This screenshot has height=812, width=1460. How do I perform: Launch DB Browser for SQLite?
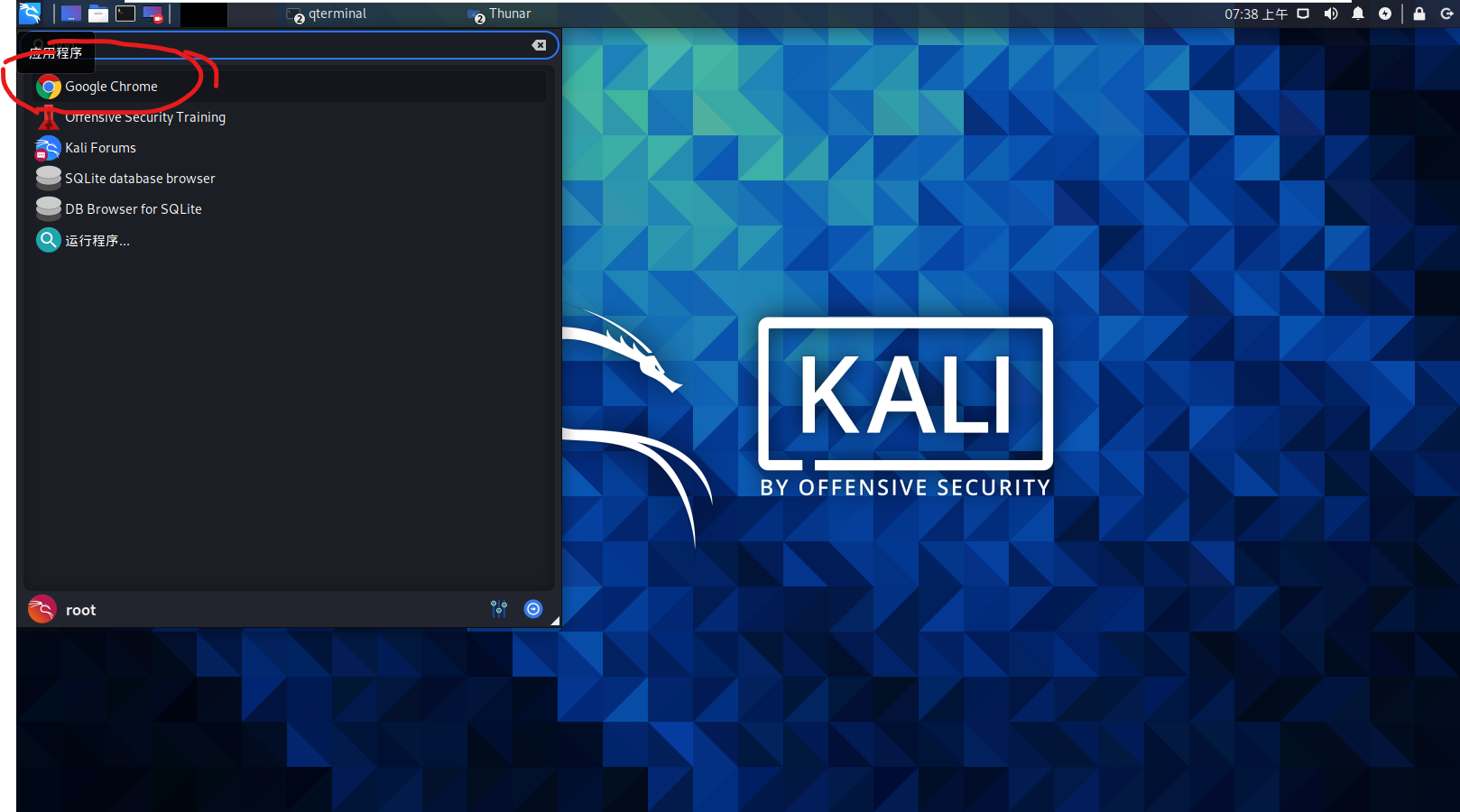[289, 209]
